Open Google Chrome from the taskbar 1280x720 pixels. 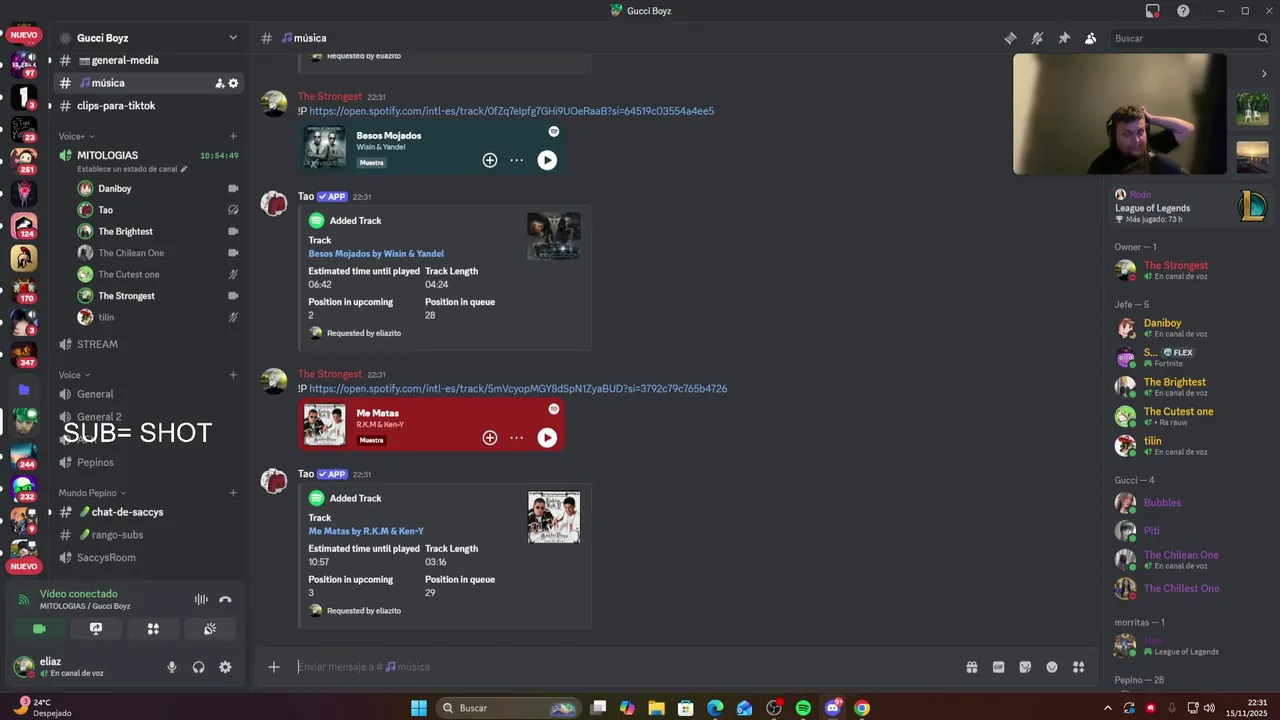click(x=862, y=708)
